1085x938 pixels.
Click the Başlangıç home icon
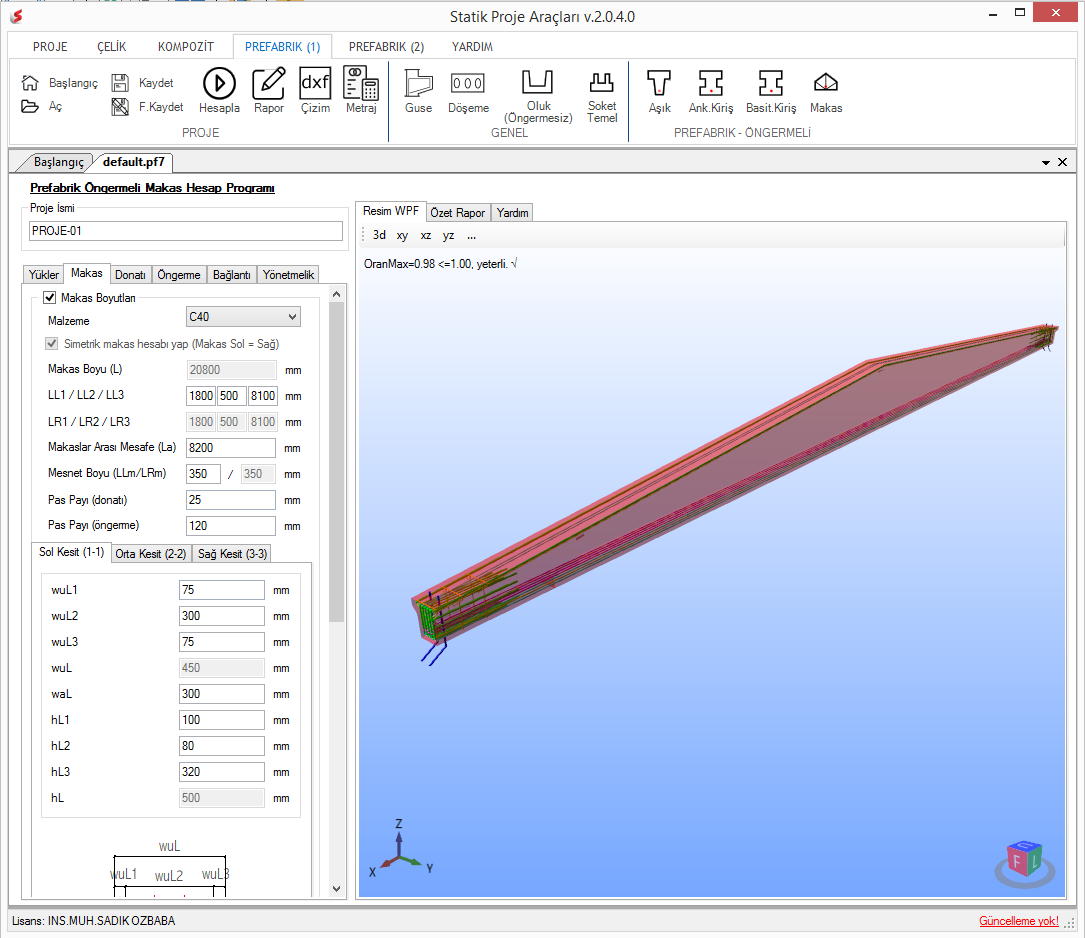click(x=30, y=83)
